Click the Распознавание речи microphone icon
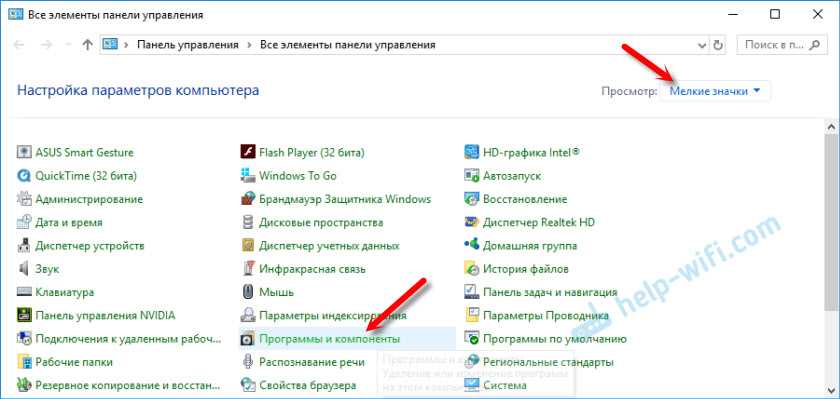Screen dimensions: 840x399 pyautogui.click(x=248, y=362)
